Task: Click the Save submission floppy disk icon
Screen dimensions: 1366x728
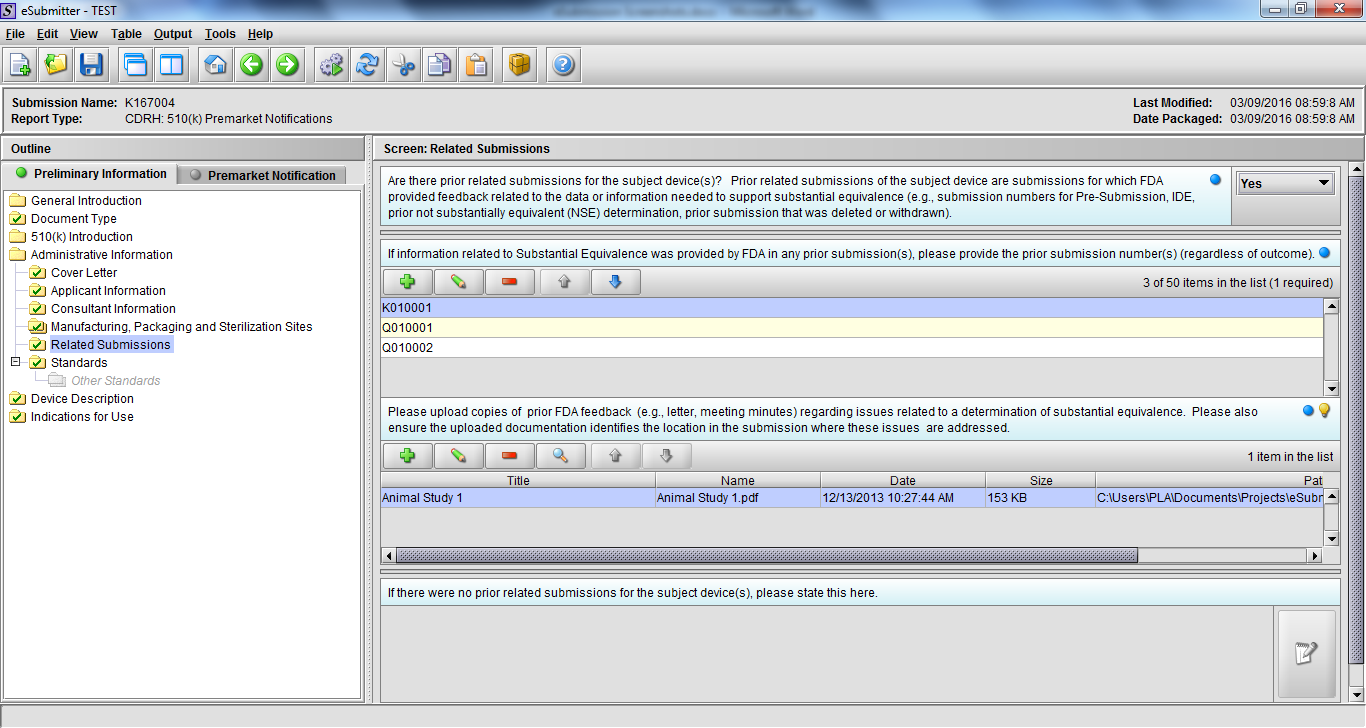Action: (91, 65)
